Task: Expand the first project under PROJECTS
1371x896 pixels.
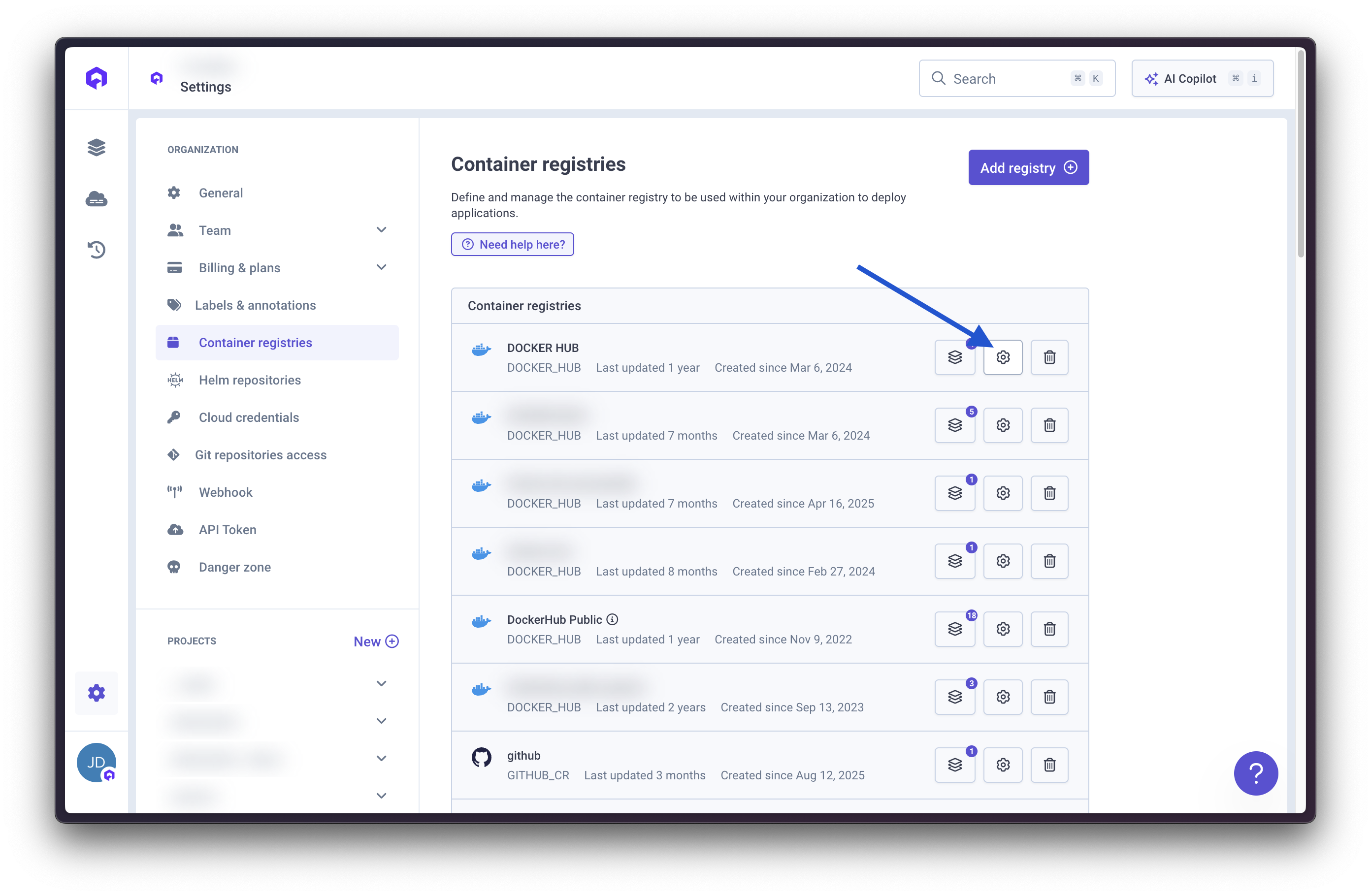Action: coord(381,683)
